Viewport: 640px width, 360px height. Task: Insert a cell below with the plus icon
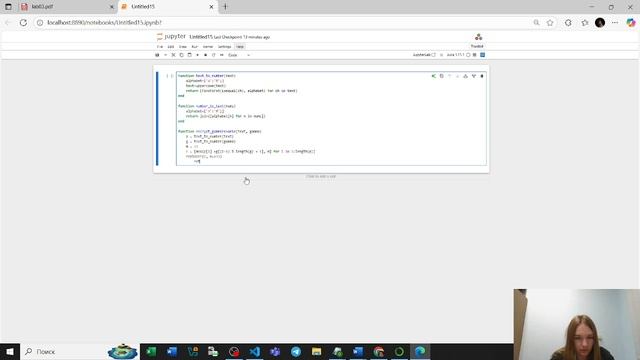(x=165, y=55)
